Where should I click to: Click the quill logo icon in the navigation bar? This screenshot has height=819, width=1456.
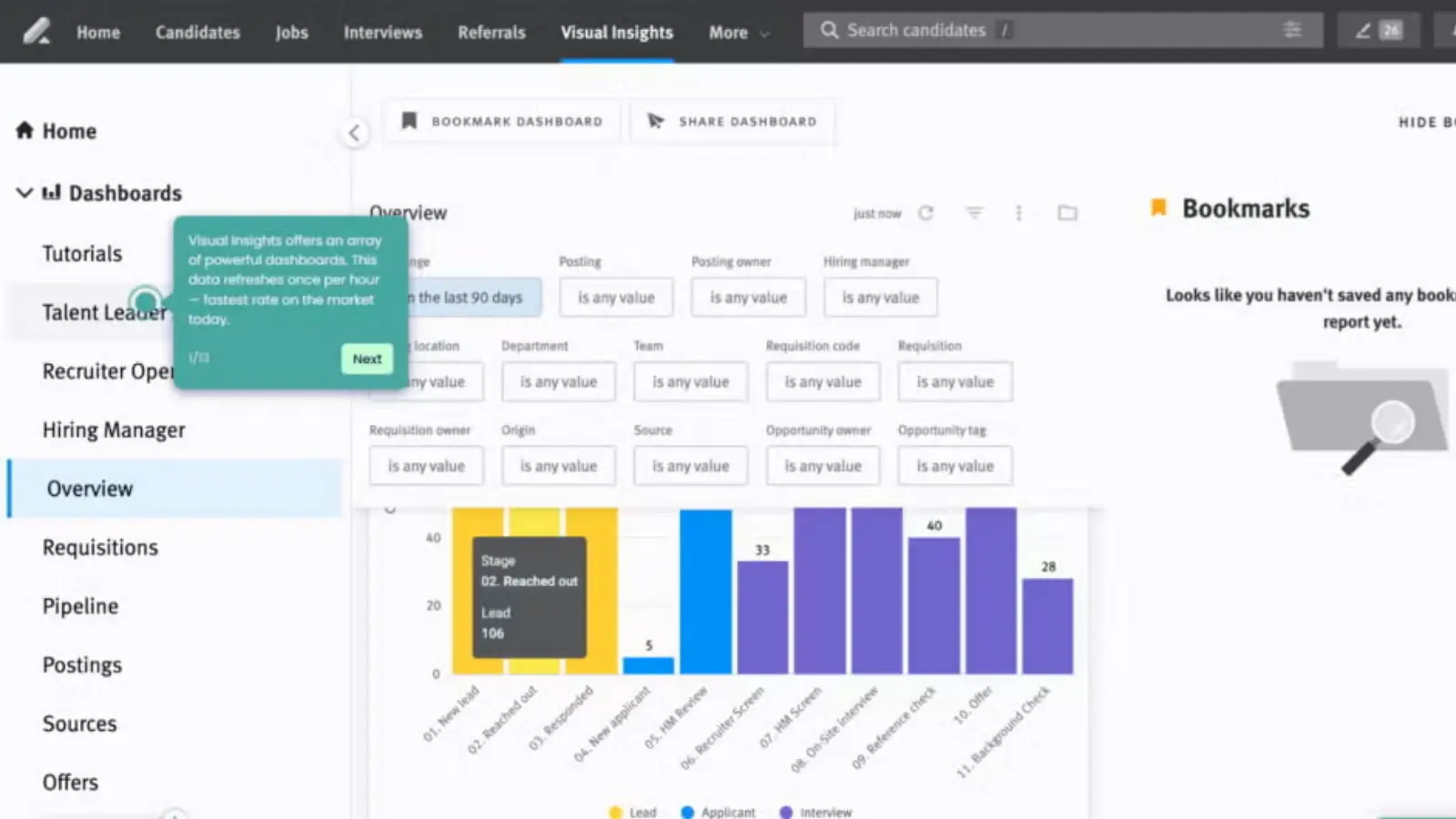36,32
